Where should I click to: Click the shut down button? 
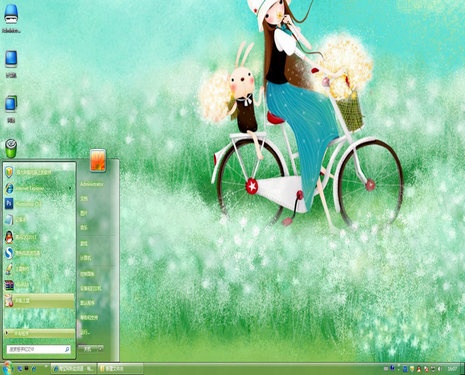88,348
